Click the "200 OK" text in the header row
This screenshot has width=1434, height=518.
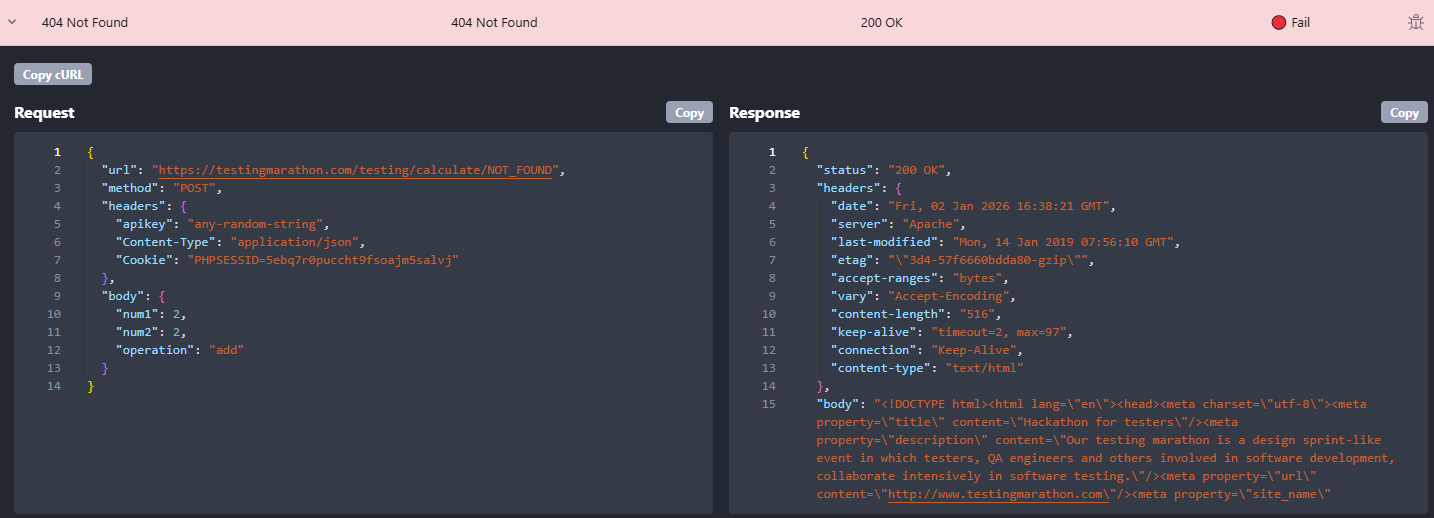[881, 22]
